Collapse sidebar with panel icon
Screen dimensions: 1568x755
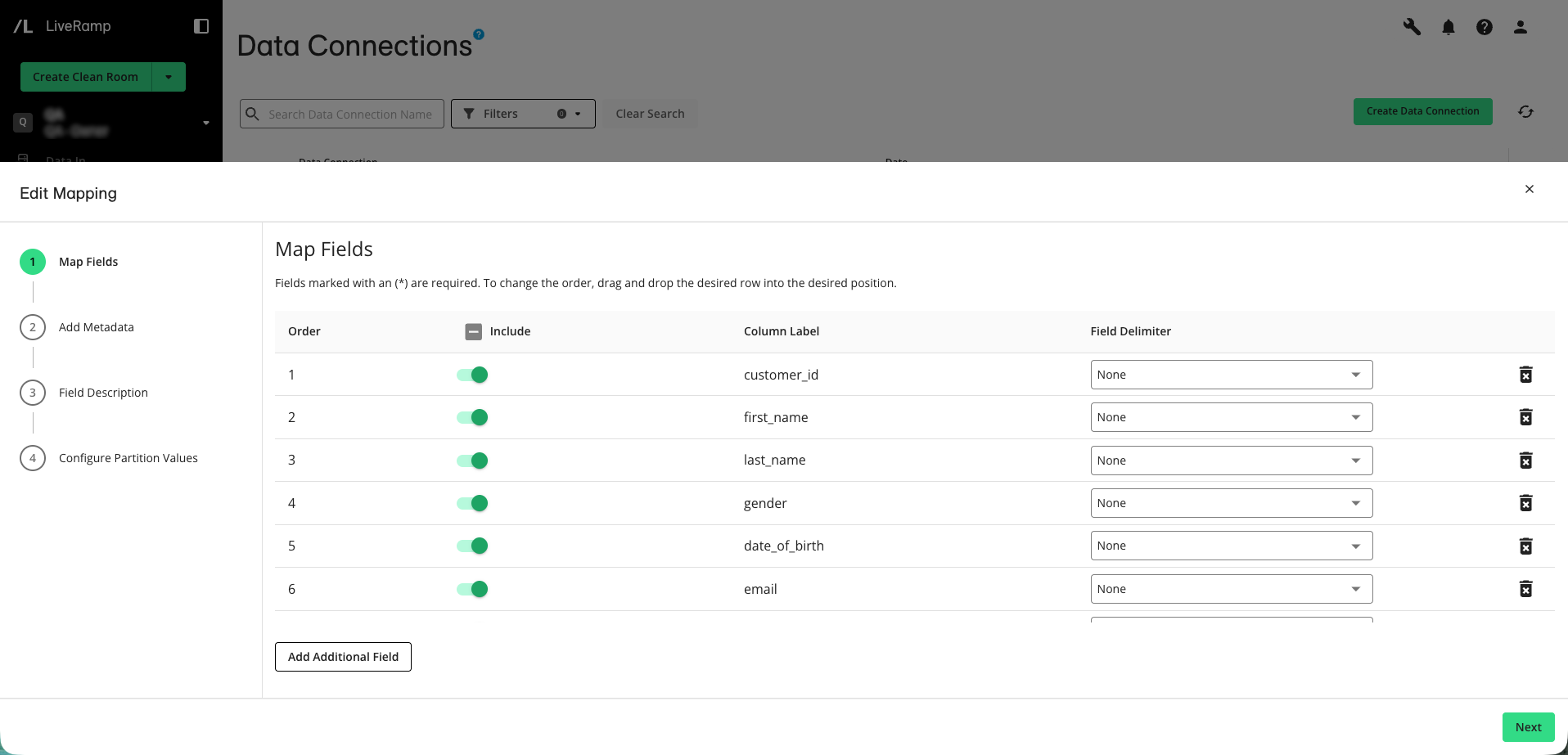click(201, 26)
